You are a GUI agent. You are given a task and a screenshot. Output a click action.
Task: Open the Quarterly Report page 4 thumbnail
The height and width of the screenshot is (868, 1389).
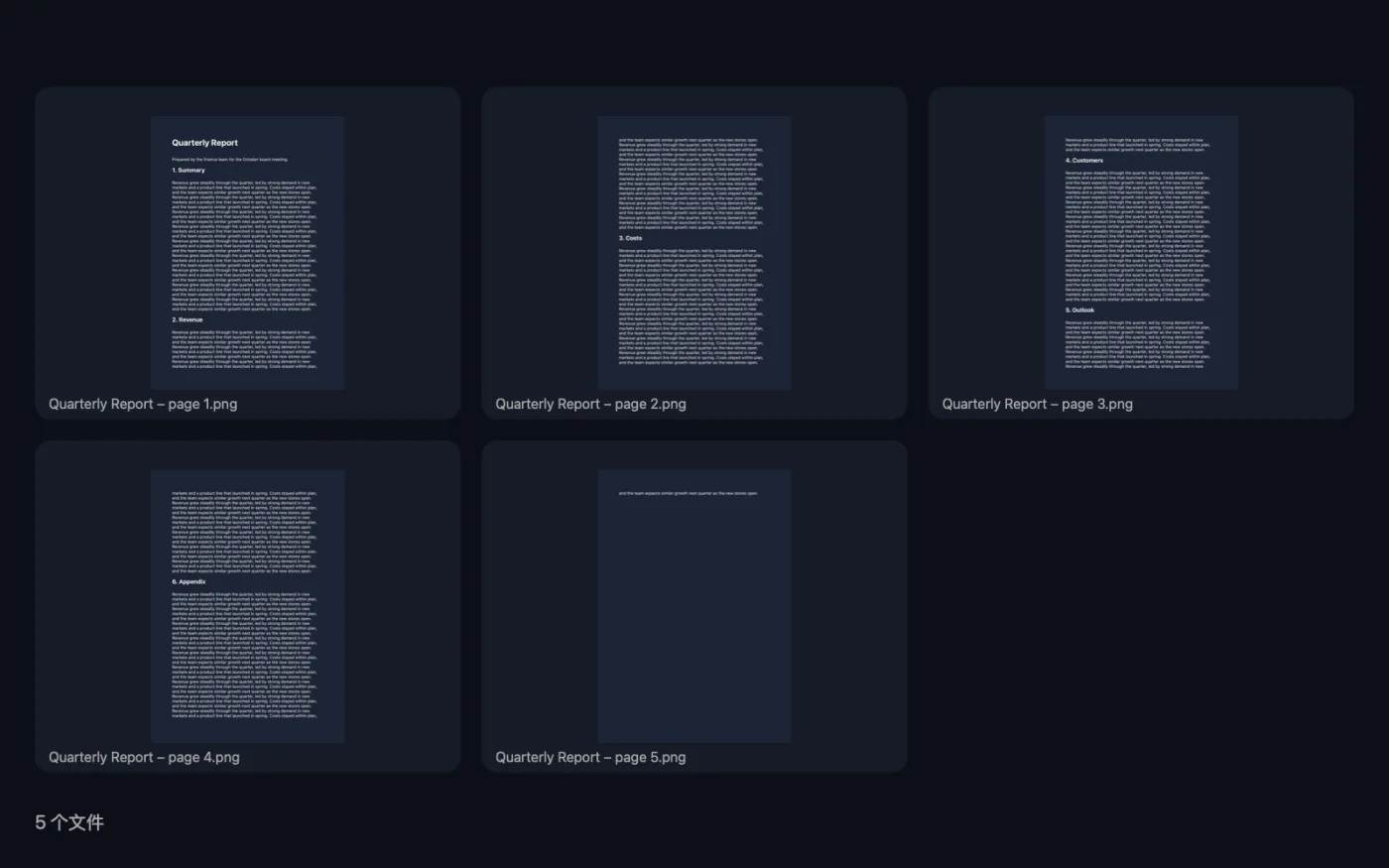pos(248,606)
